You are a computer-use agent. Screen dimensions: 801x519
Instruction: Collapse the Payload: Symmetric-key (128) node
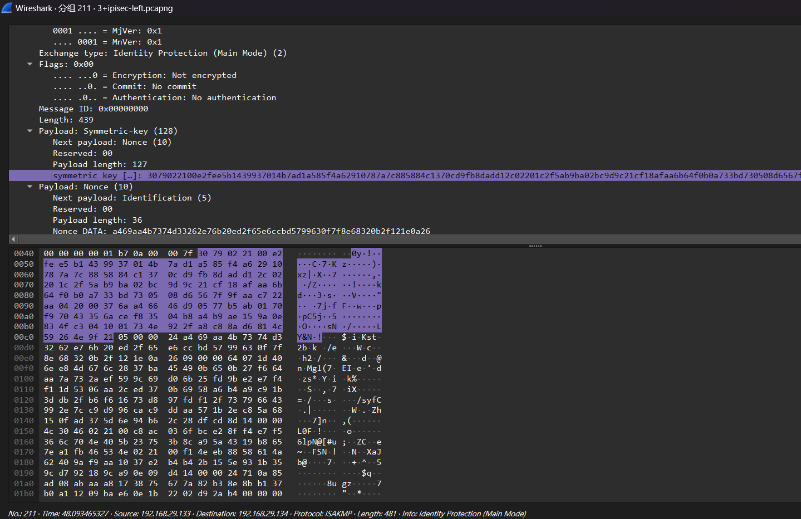[30, 131]
